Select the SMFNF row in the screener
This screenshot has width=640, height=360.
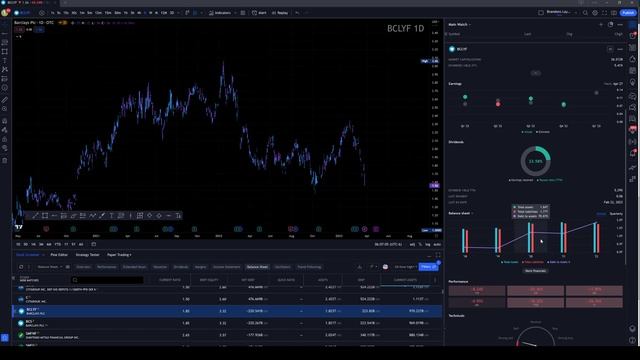(x=227, y=335)
